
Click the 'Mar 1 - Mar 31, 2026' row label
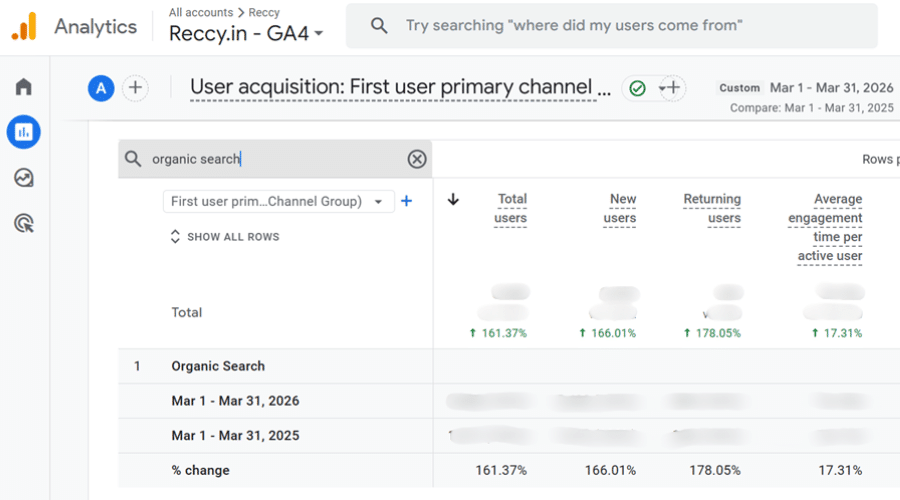[x=235, y=401]
